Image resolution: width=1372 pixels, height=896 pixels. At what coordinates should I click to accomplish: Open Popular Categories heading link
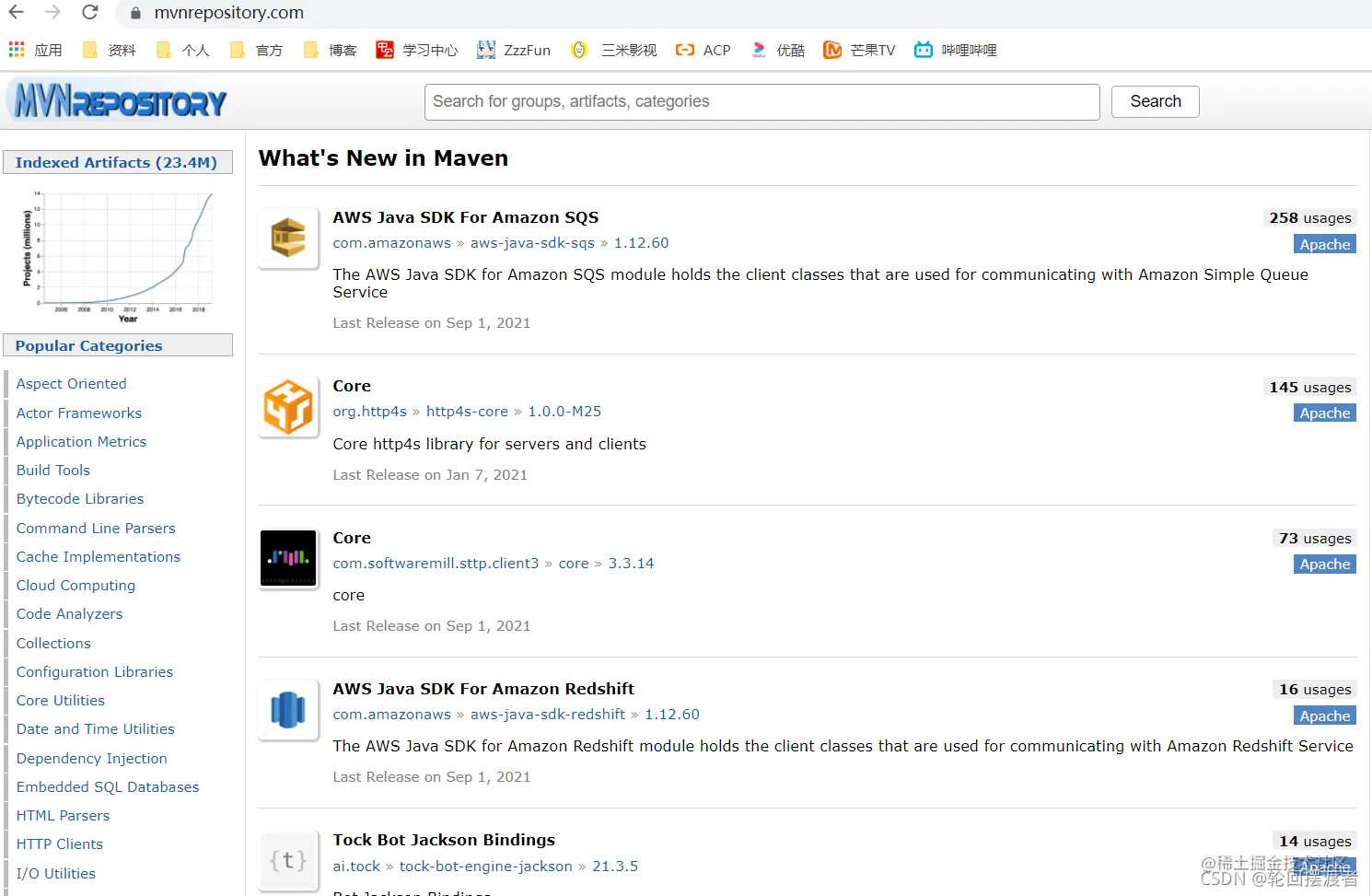tap(88, 345)
